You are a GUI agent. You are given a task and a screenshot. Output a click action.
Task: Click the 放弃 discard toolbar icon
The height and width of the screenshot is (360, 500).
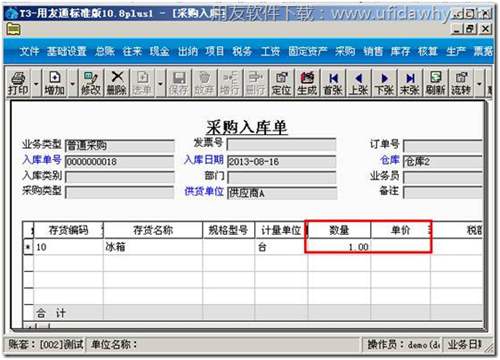204,83
